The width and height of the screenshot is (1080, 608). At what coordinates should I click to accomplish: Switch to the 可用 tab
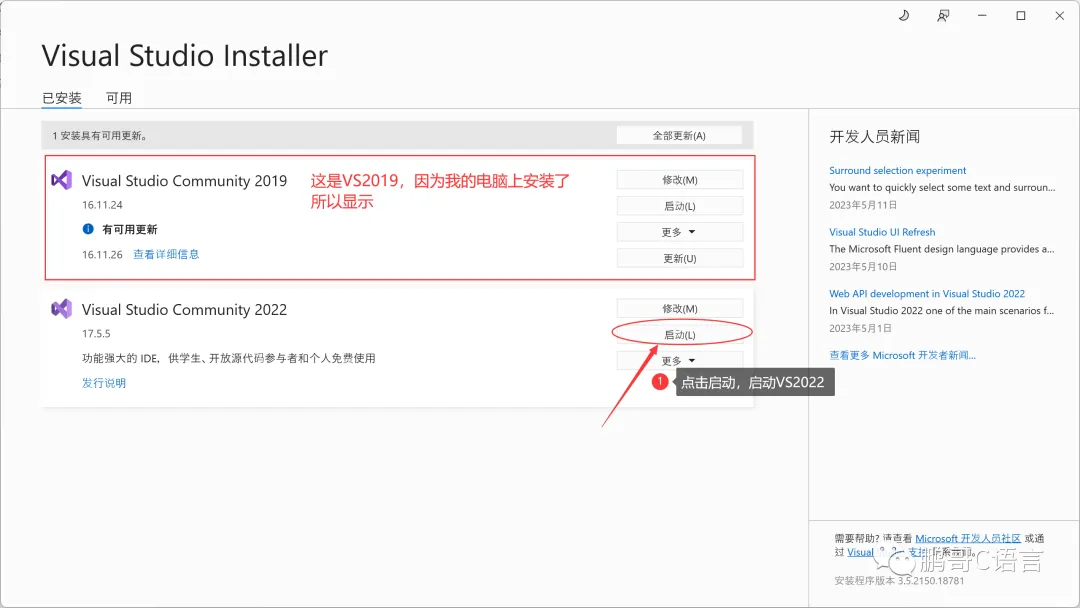coord(118,98)
